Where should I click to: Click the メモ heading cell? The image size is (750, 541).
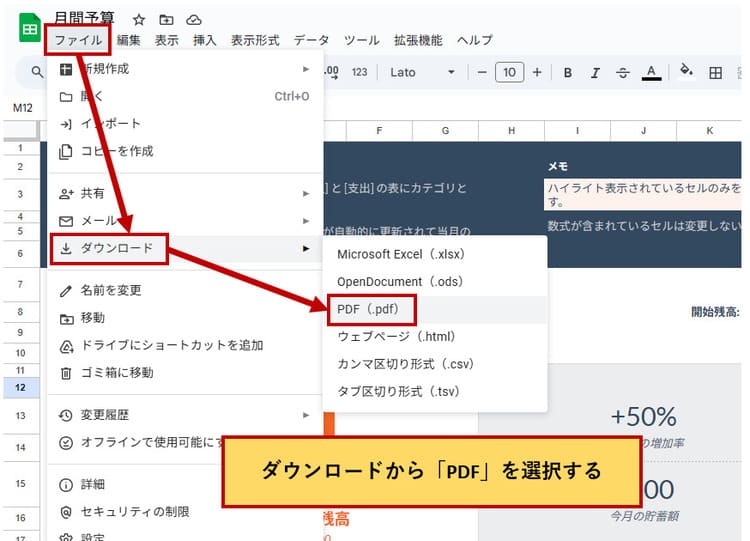(x=558, y=166)
